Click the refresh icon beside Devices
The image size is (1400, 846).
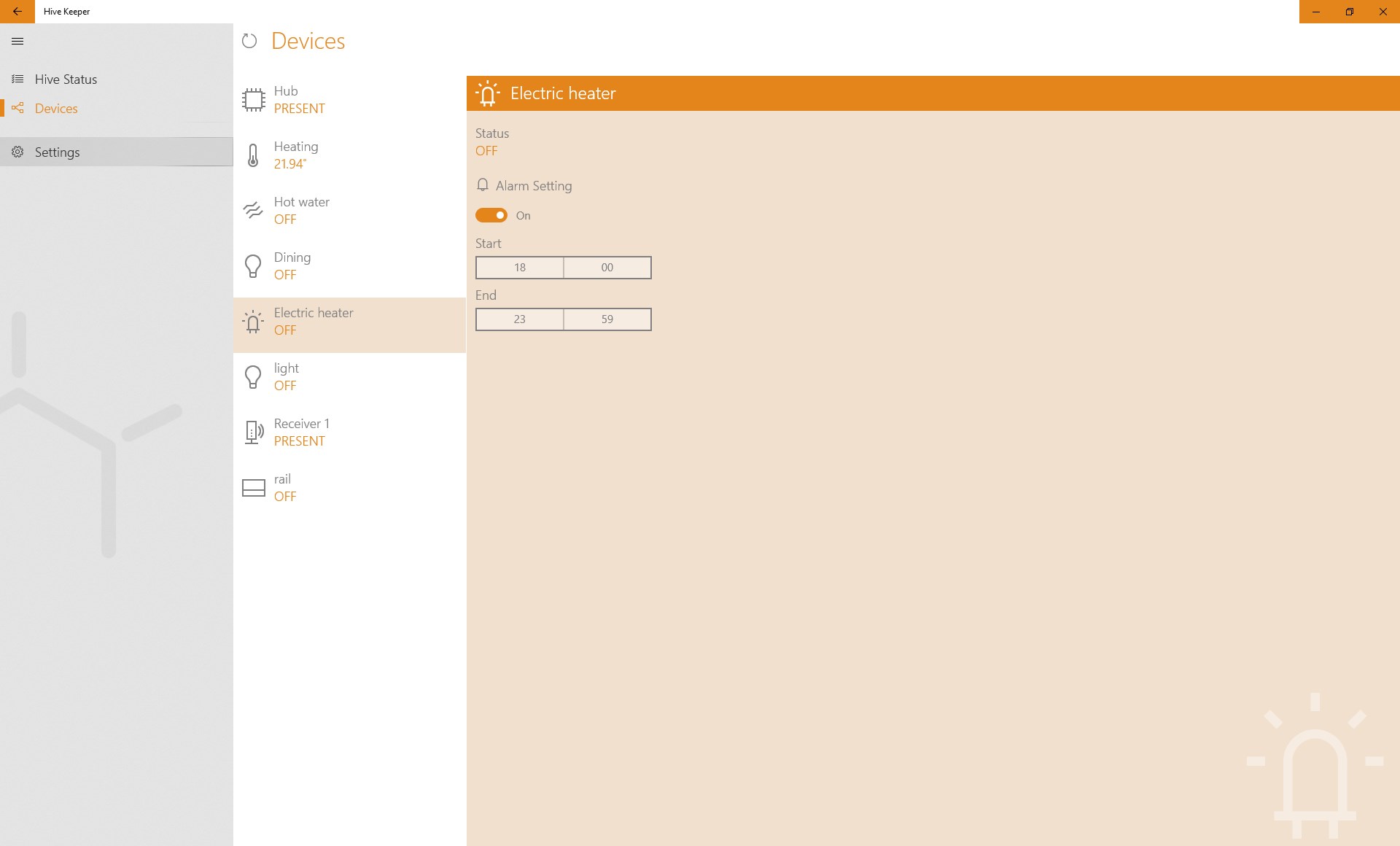click(x=249, y=41)
